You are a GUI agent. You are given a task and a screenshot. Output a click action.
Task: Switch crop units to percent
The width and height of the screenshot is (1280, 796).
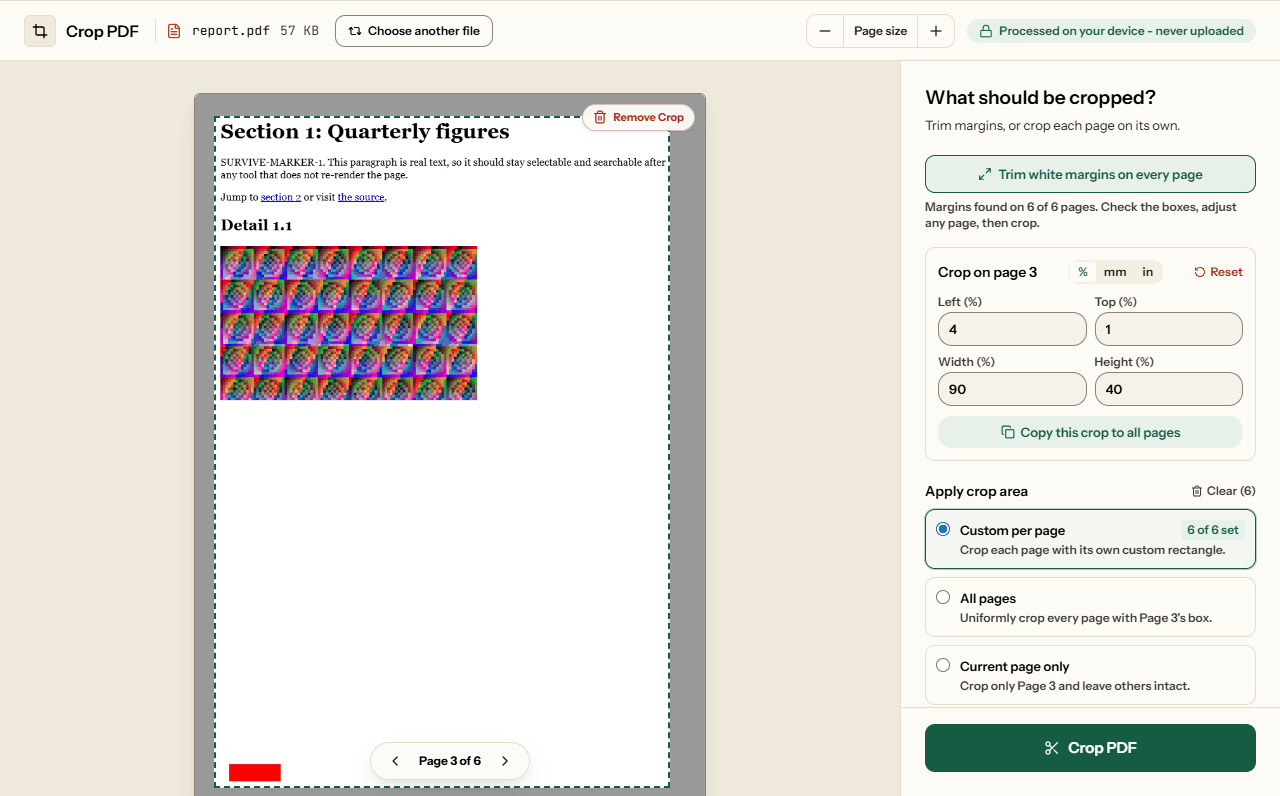click(1083, 272)
